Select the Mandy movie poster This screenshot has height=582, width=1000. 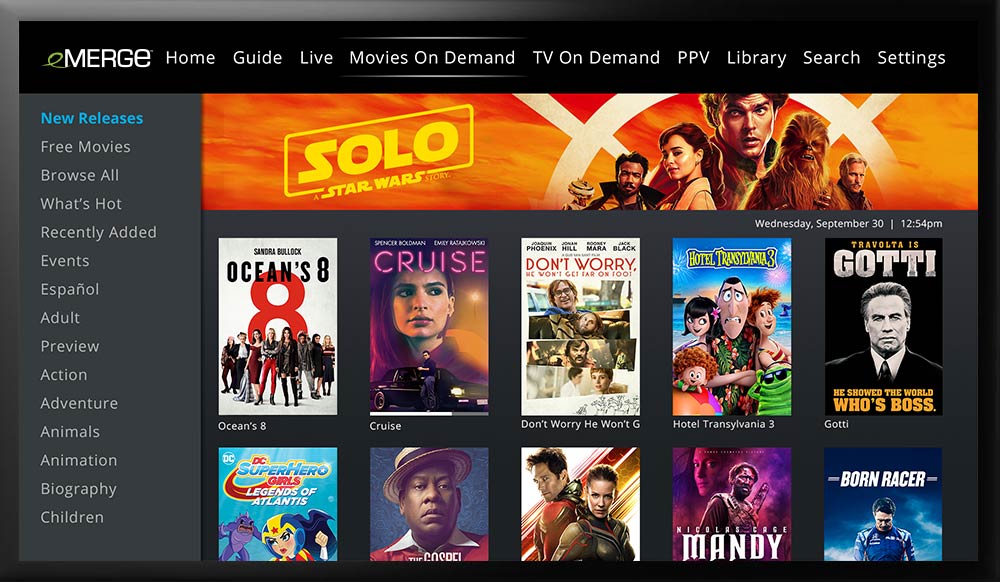pyautogui.click(x=732, y=504)
